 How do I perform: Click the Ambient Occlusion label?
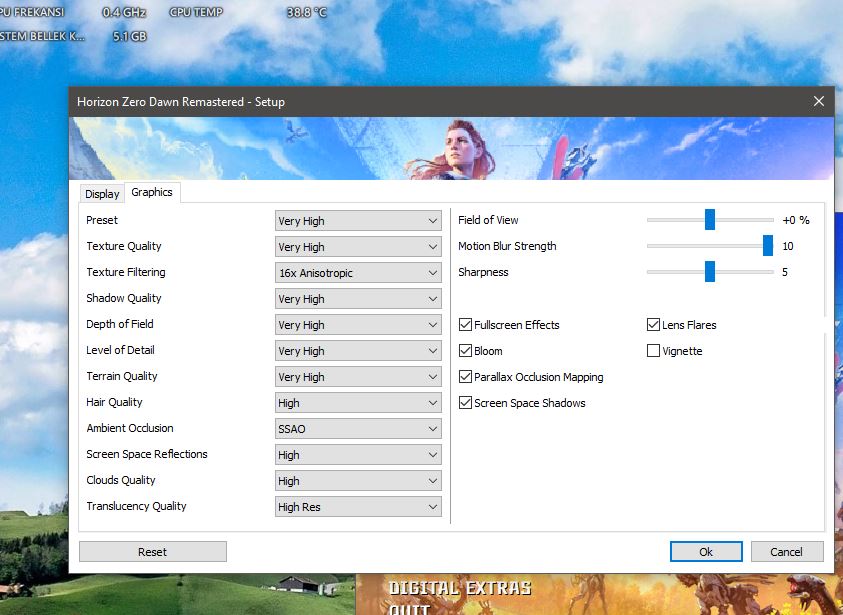pyautogui.click(x=130, y=428)
